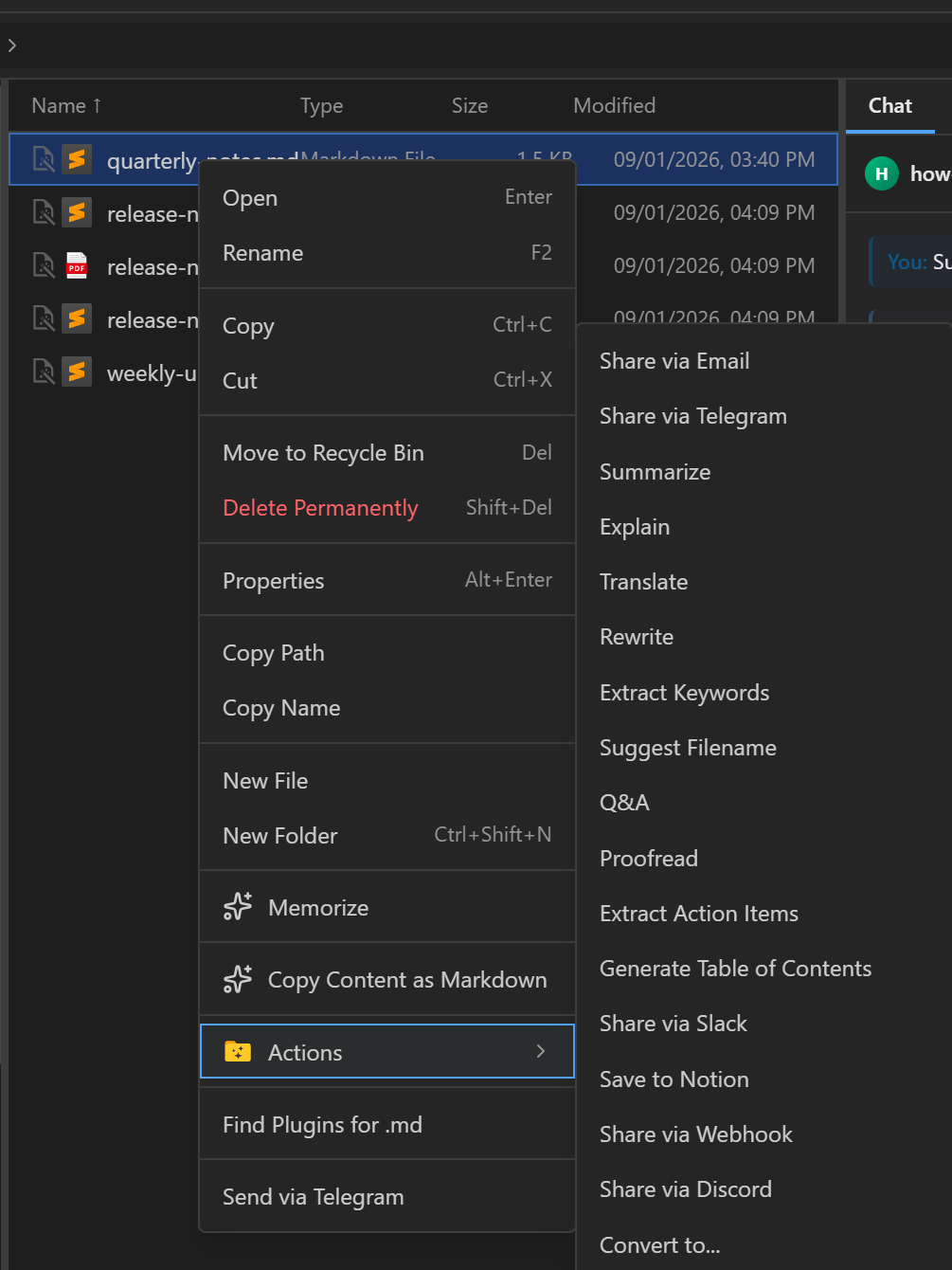This screenshot has height=1270, width=952.
Task: Click the green H avatar in Chat
Action: 882,173
